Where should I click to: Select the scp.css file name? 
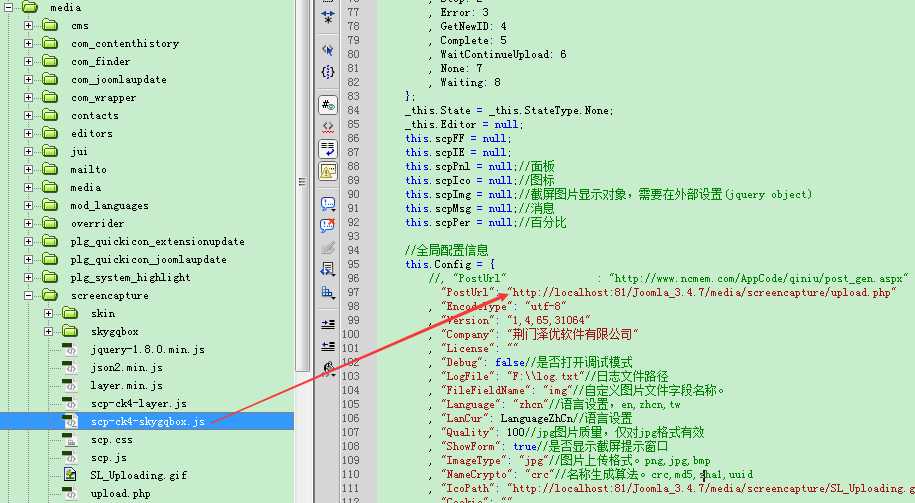112,440
